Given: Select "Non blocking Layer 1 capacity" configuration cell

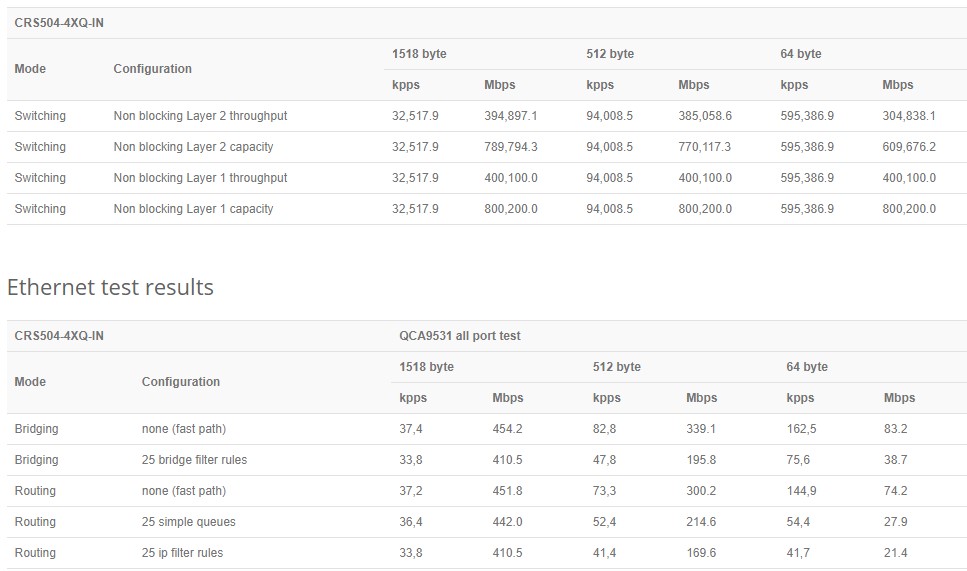Looking at the screenshot, I should tap(193, 209).
